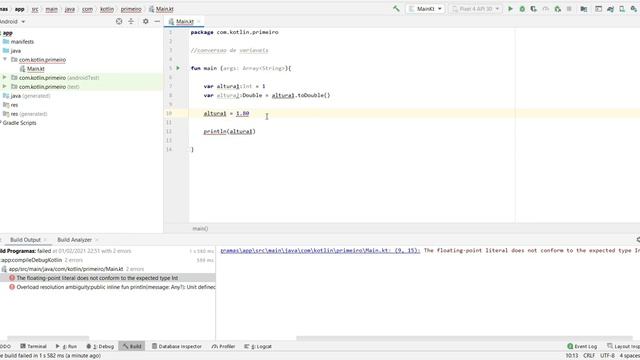Viewport: 640px width, 360px height.
Task: Expand com.kotlin.primeiro (androidTest) package
Action: point(4,78)
